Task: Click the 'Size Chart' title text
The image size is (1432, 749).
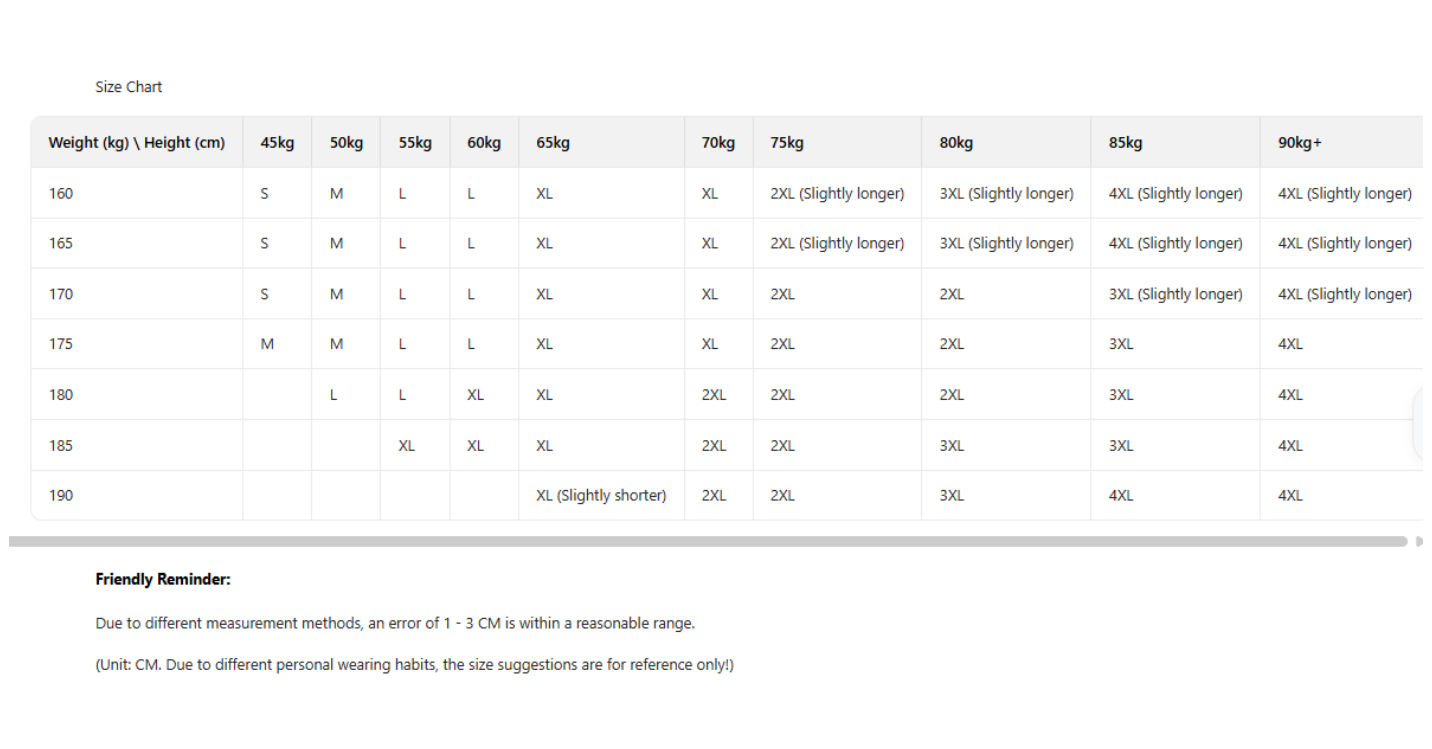Action: pos(128,87)
